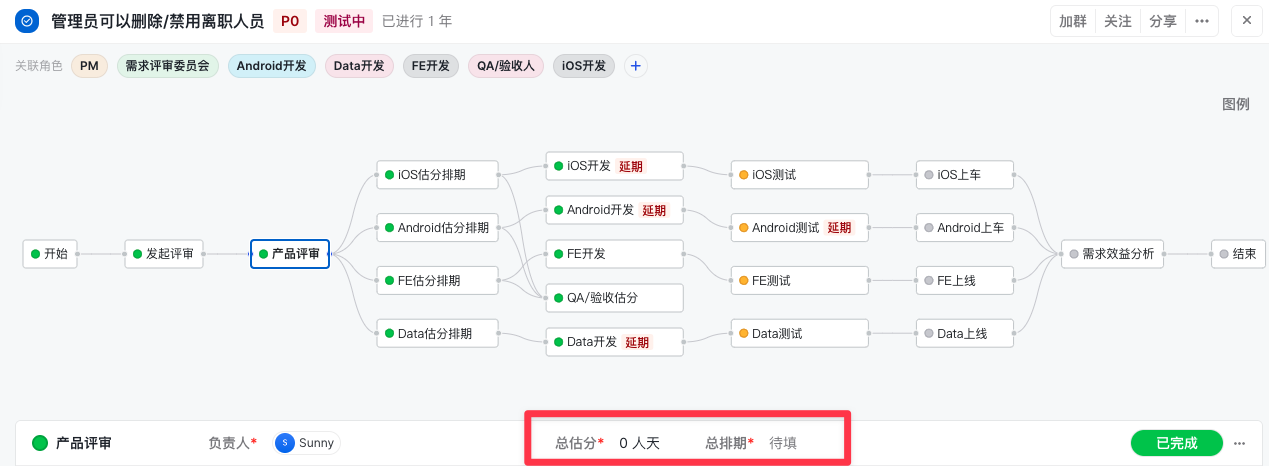Screen dimensions: 1269x466
Task: Select the Android开发 workflow node
Action: [x=614, y=210]
